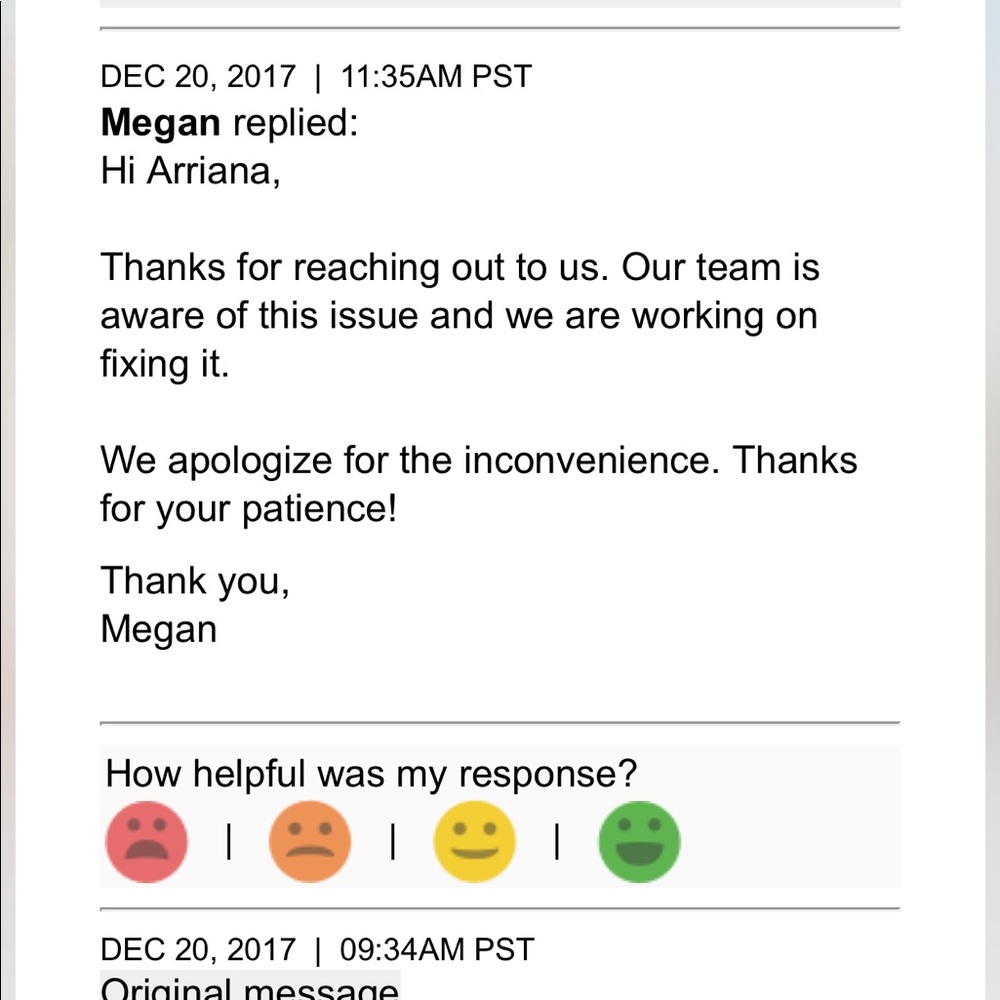This screenshot has height=1000, width=1000.
Task: Select the orange frowning face rating
Action: click(310, 841)
